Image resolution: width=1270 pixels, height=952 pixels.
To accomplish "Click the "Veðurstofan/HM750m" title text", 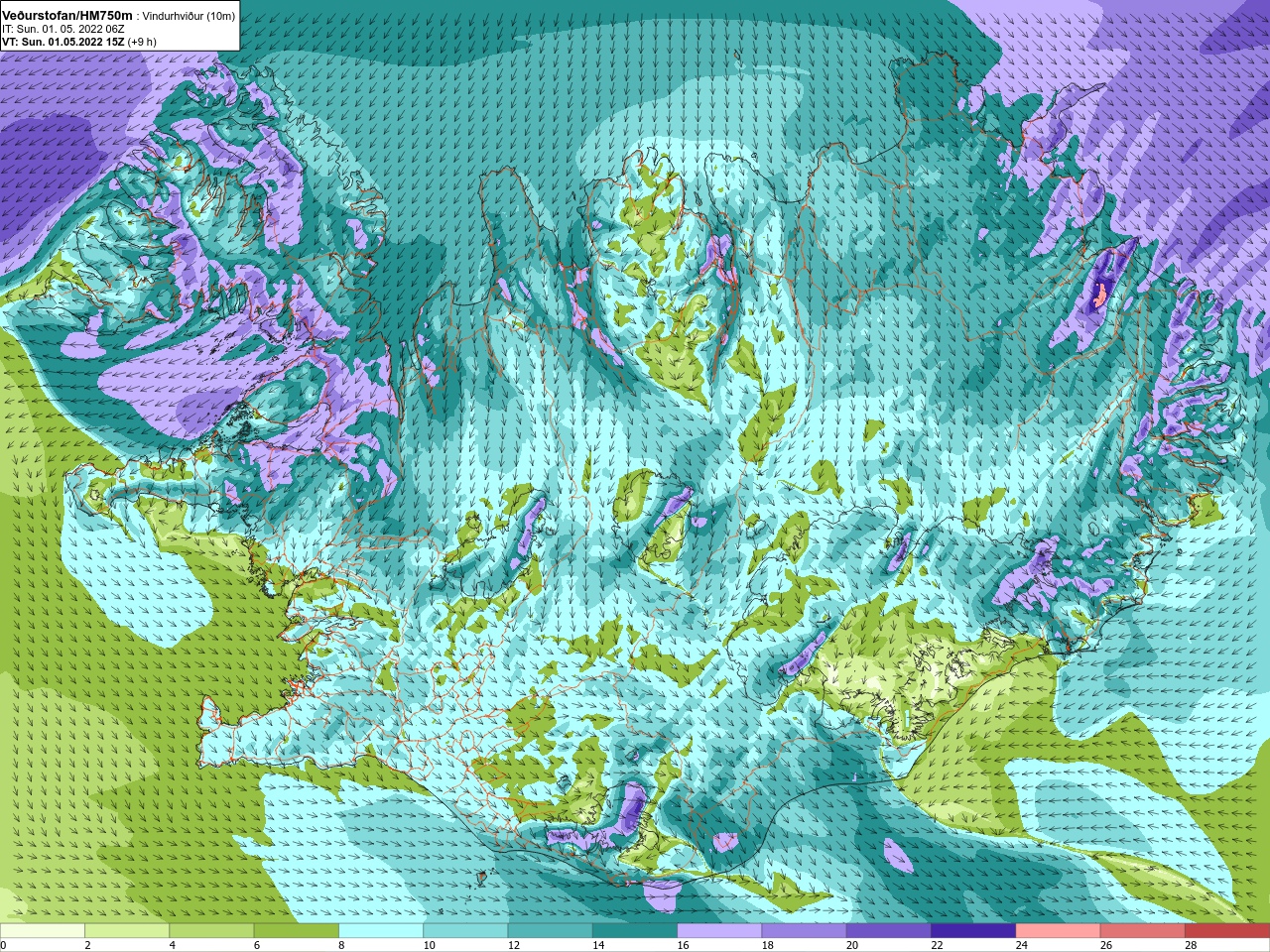I will pos(66,15).
